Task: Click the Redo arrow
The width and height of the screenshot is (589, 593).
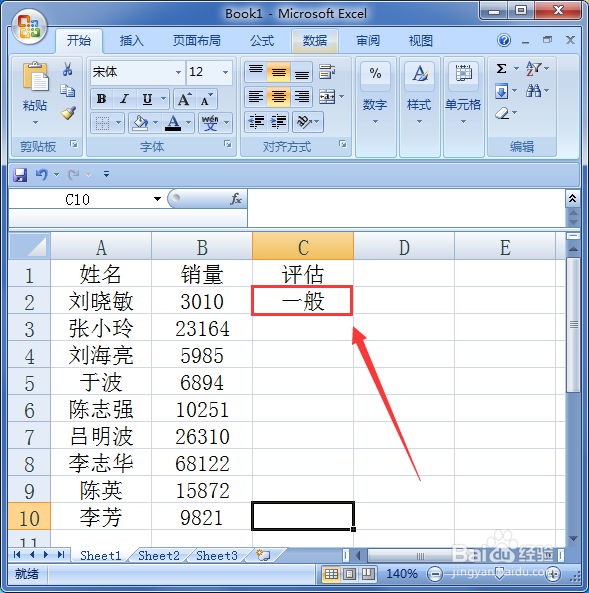Action: [x=73, y=174]
